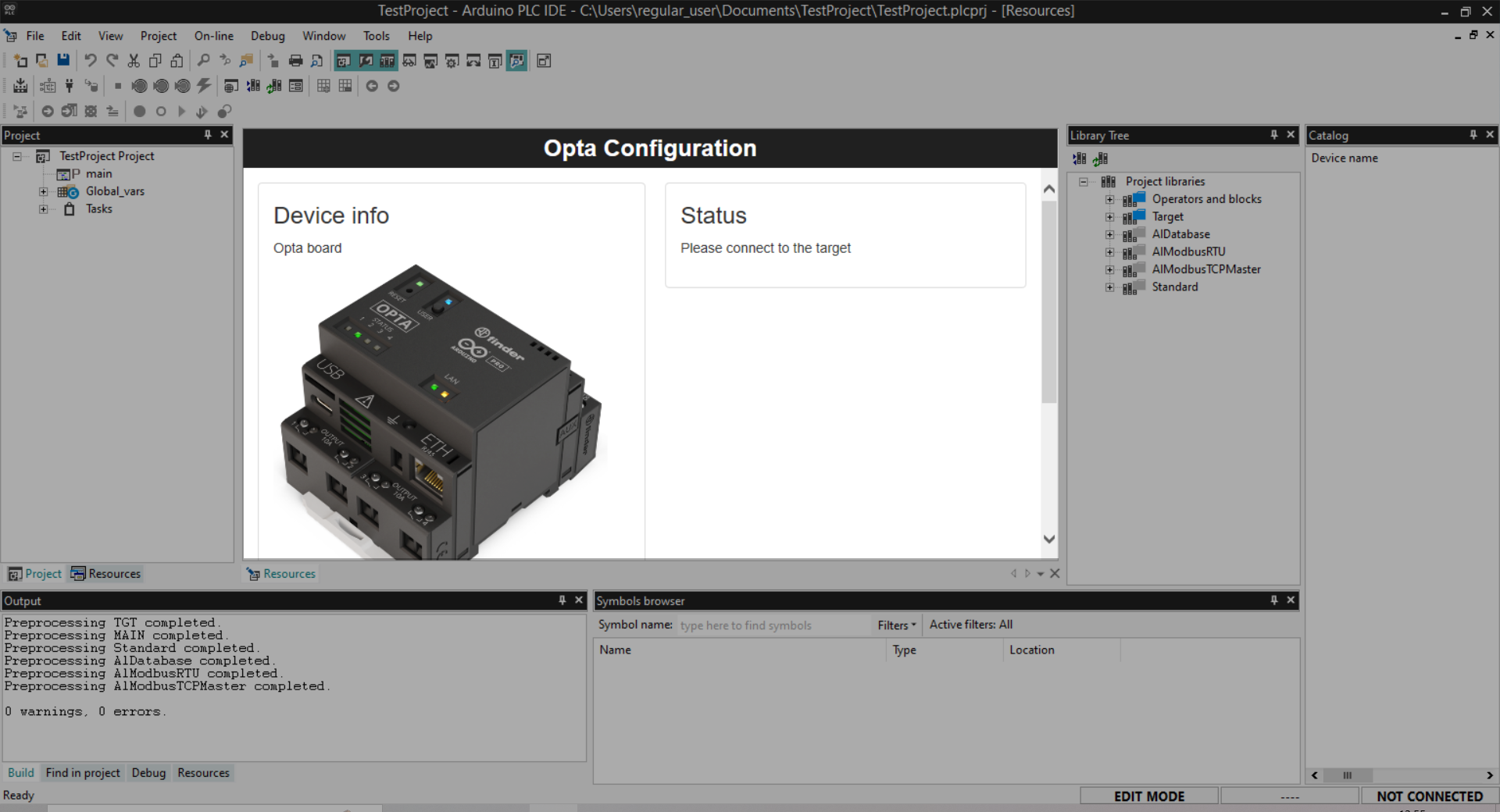This screenshot has width=1500, height=812.
Task: Click the lightning bolt toolbar icon
Action: 204,86
